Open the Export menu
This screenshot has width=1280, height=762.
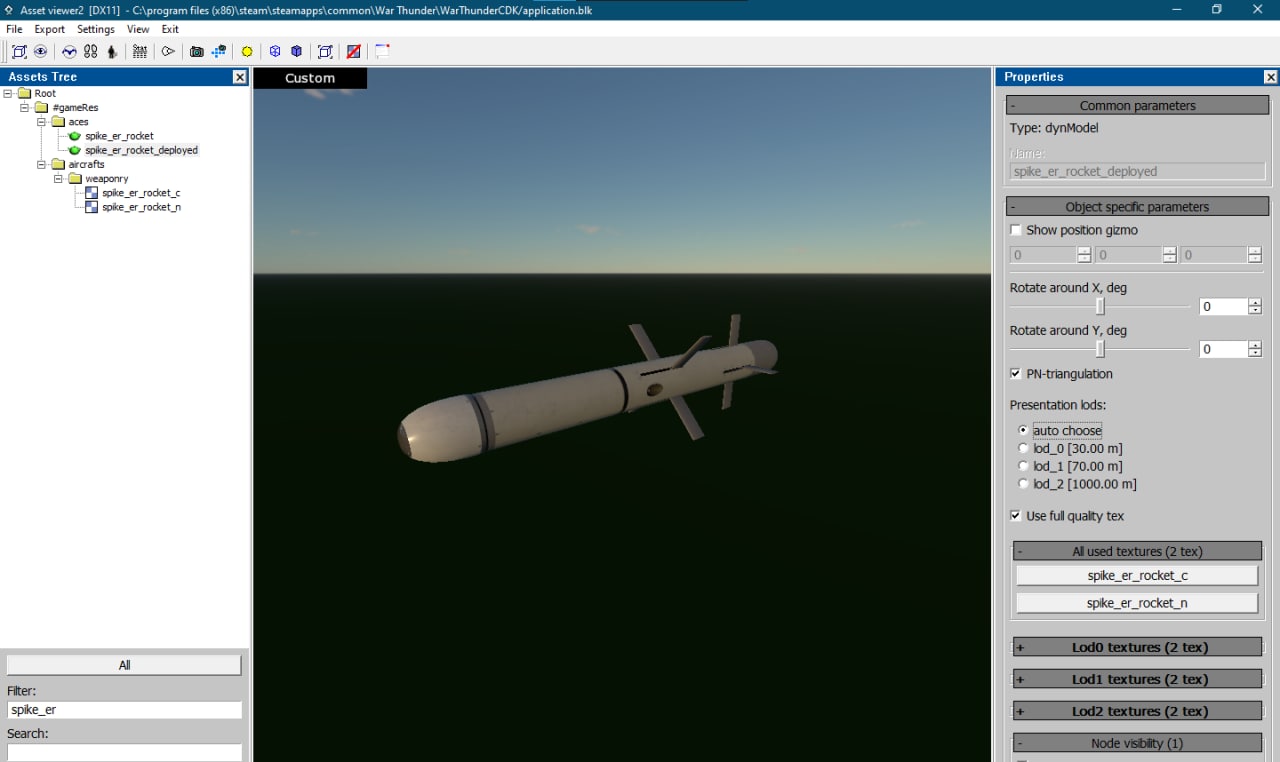tap(50, 29)
